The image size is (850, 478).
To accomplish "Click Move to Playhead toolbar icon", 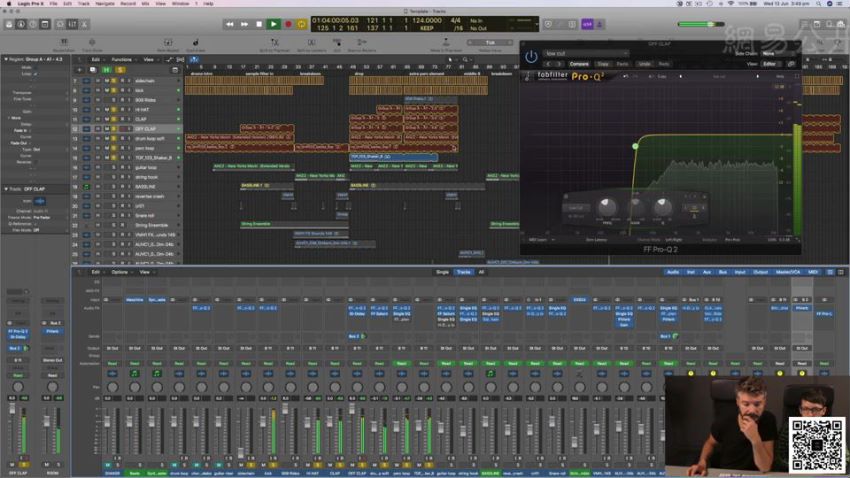I will (446, 44).
